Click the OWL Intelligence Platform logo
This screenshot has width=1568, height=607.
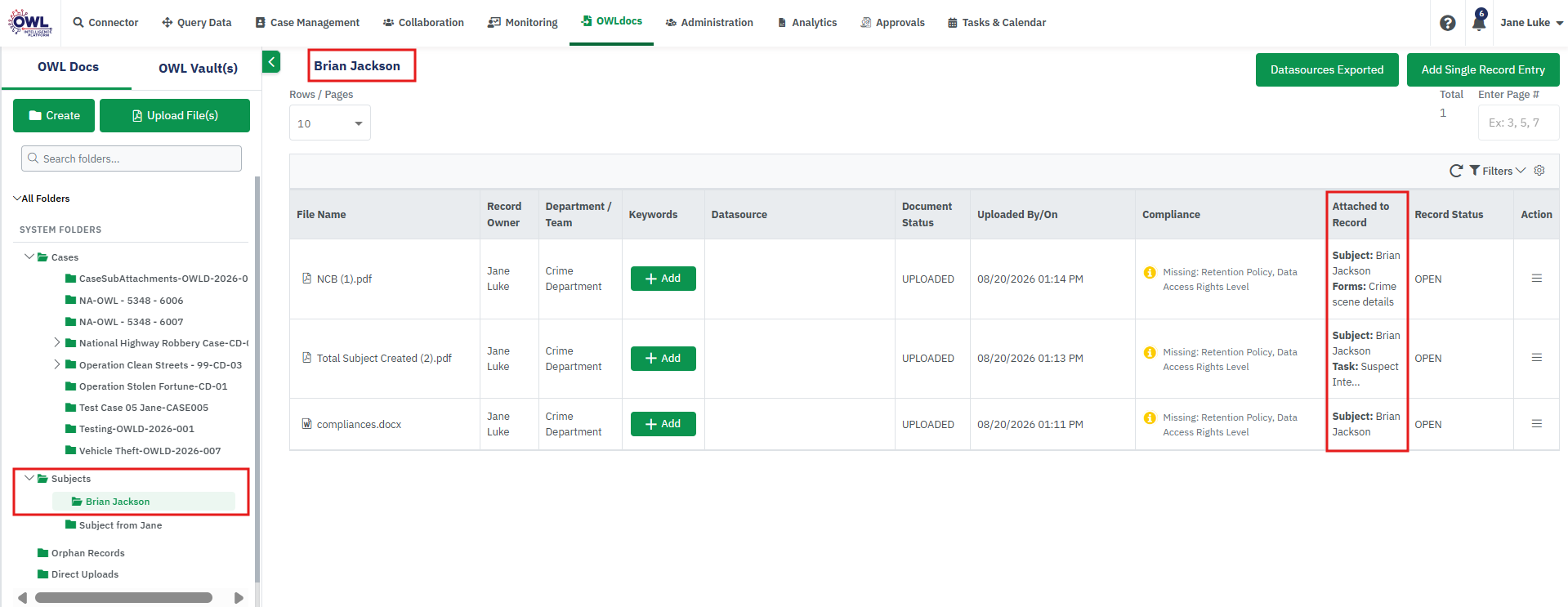[x=30, y=22]
